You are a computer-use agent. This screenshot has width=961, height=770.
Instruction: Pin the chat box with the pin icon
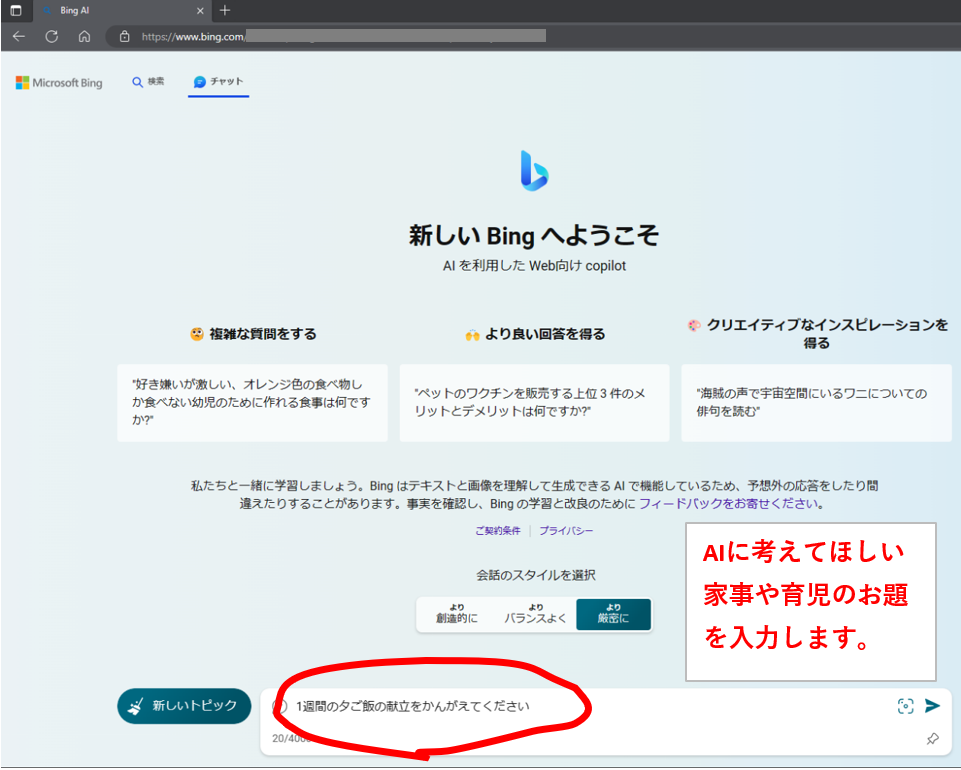tap(932, 739)
